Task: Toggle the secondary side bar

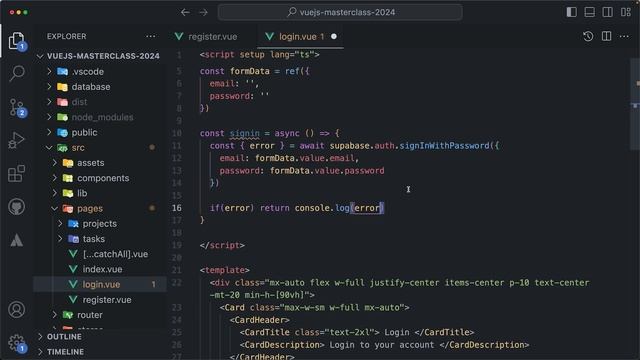Action: (x=607, y=12)
